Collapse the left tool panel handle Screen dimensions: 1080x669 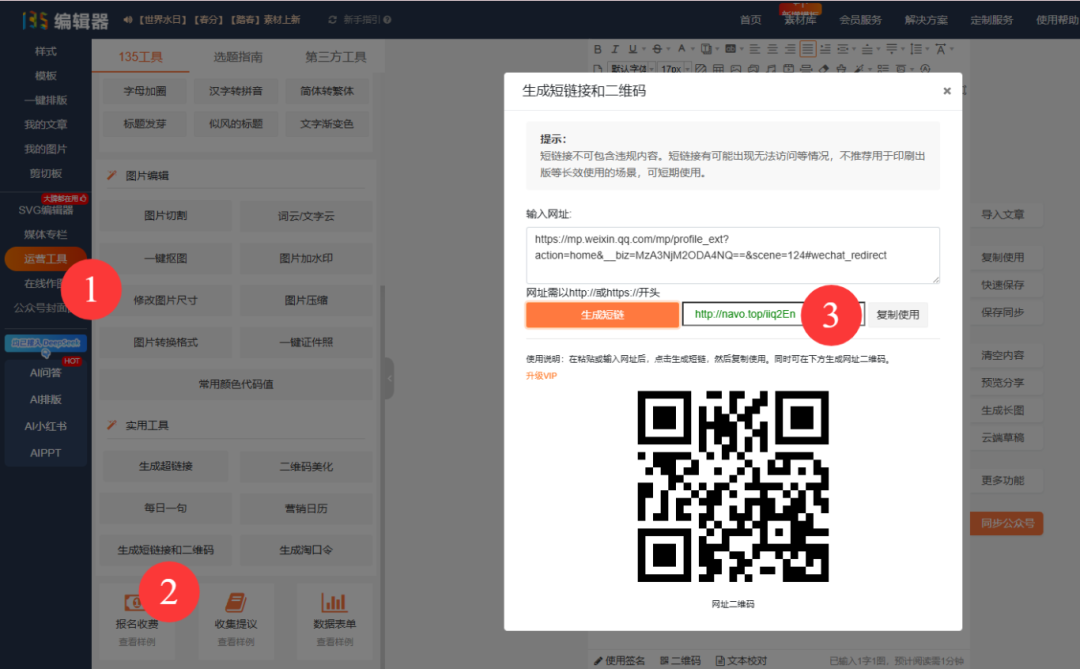point(389,378)
